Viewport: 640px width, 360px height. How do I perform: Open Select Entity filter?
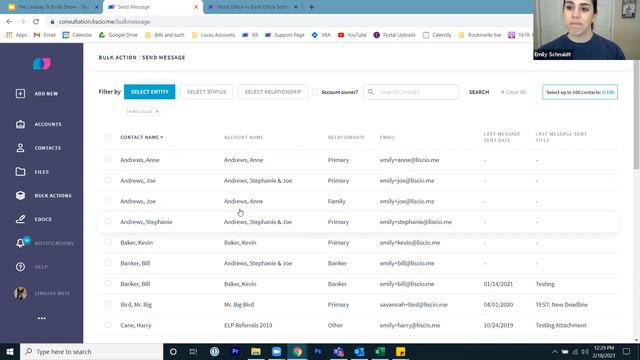click(x=149, y=92)
